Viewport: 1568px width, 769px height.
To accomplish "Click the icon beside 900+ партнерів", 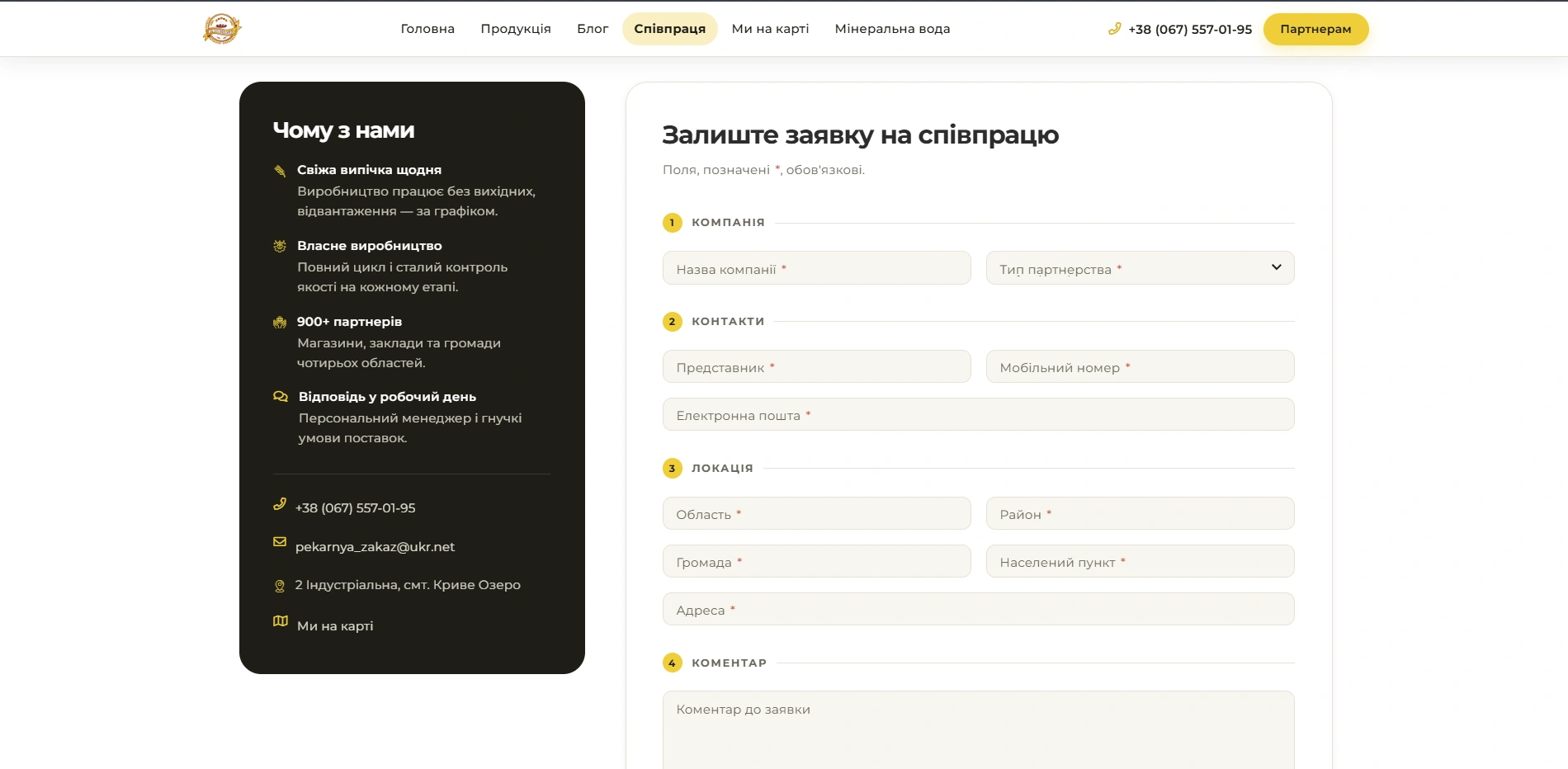I will point(280,322).
